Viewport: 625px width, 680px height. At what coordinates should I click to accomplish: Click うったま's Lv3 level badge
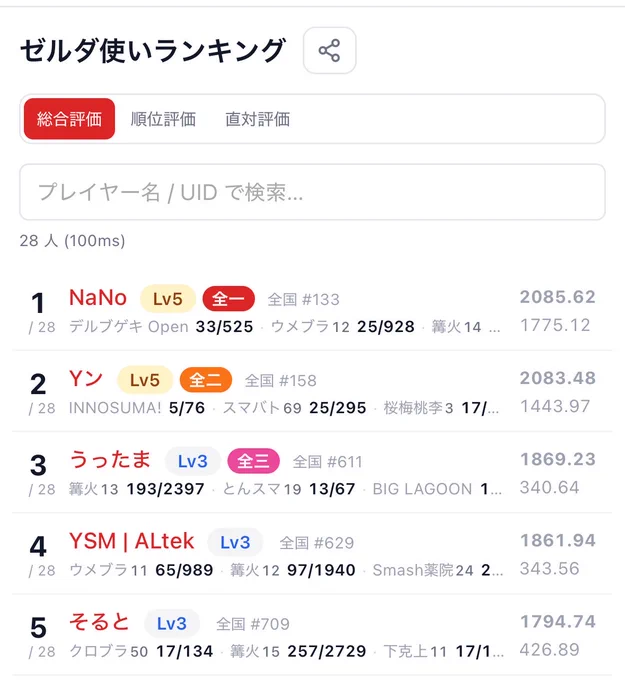click(193, 461)
